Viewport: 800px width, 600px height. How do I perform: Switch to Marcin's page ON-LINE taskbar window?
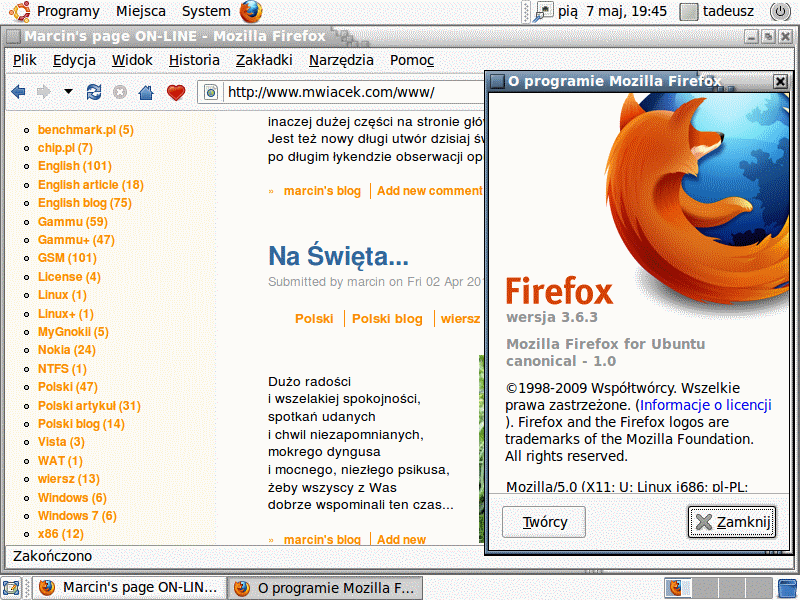coord(128,588)
